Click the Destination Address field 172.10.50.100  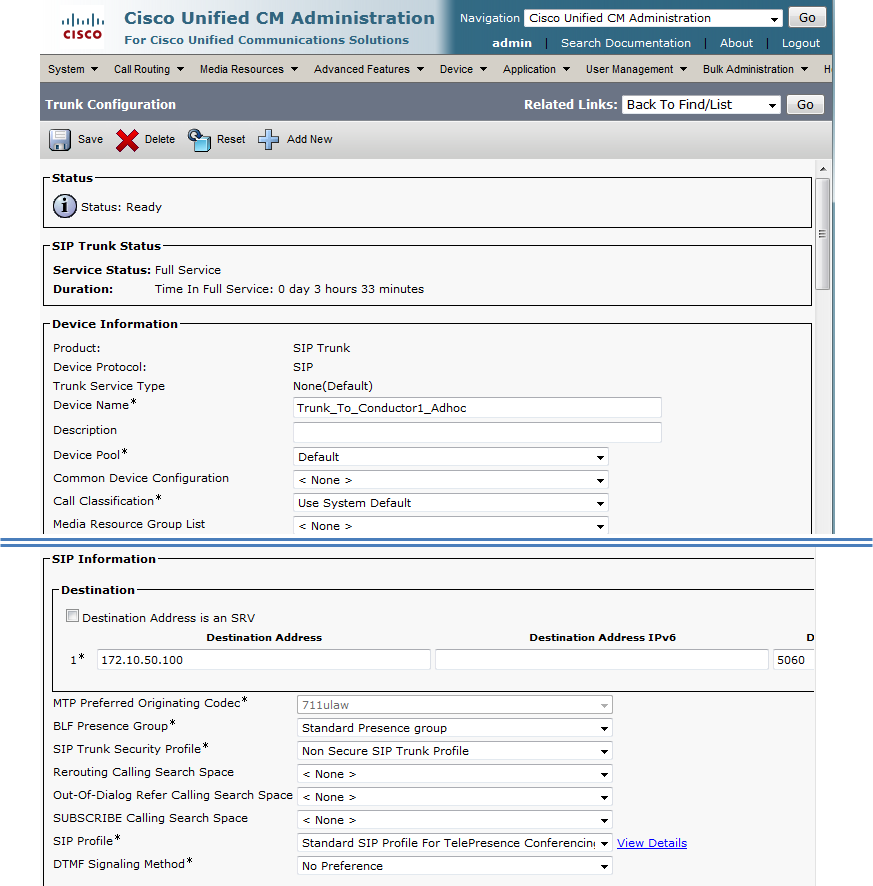tap(264, 660)
